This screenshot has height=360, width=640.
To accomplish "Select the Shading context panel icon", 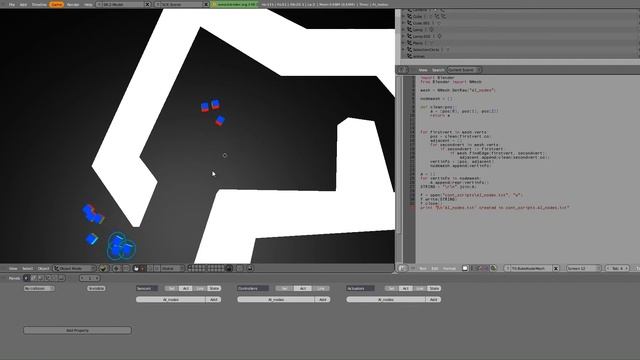I will coord(41,278).
